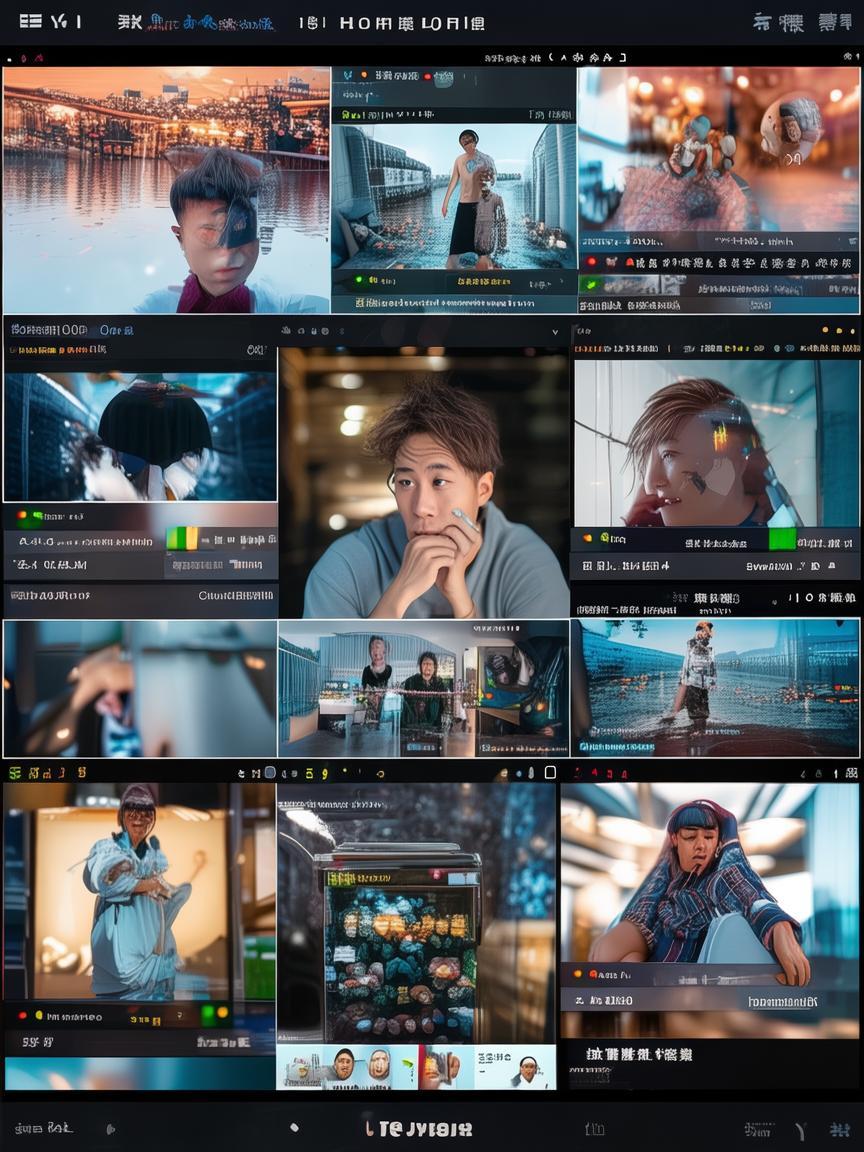
Task: Click the small speaker icon in bottom-left bar
Action: (x=110, y=1129)
